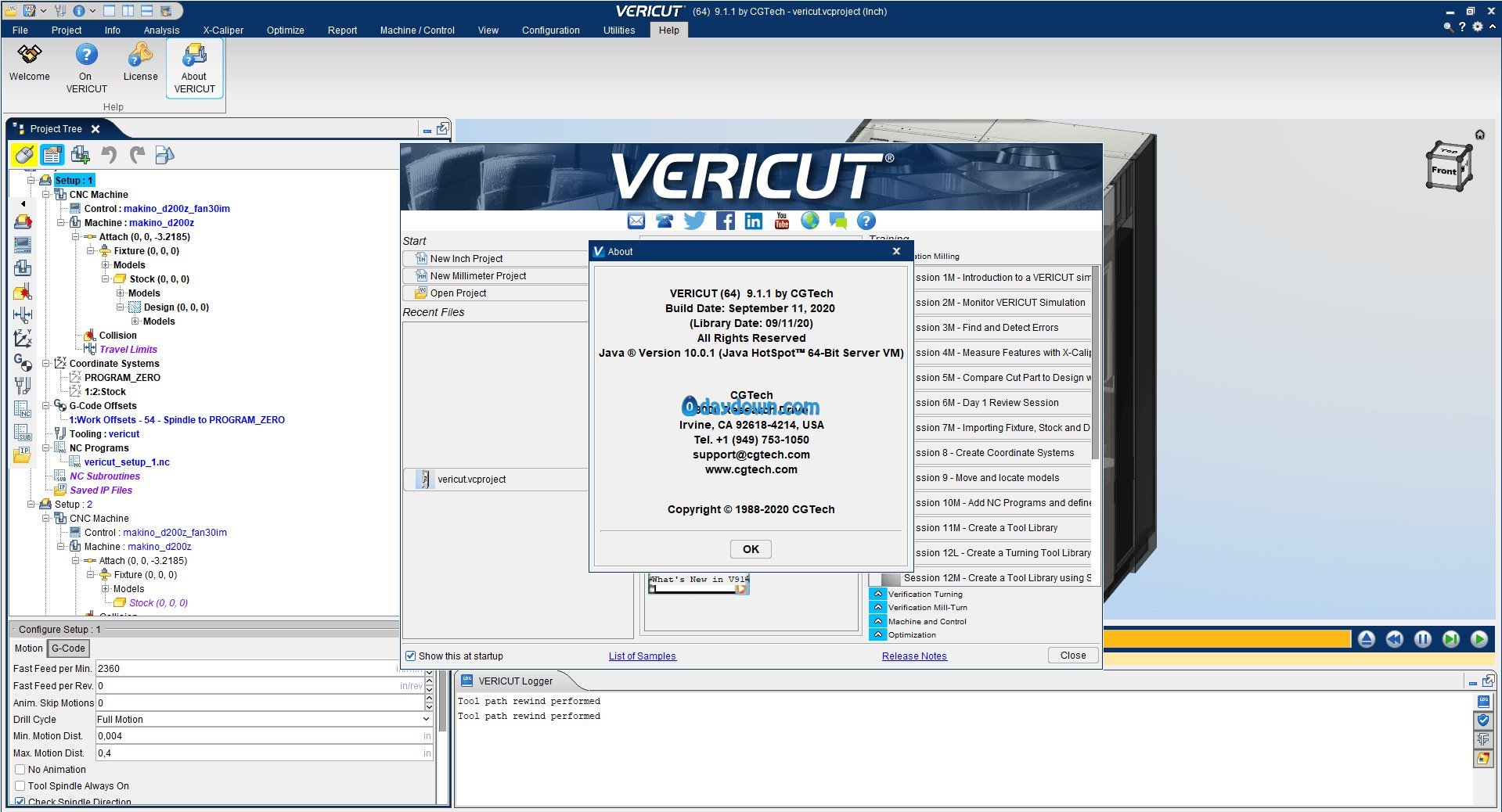The width and height of the screenshot is (1502, 812).
Task: Click the G-Code offsets sidebar icon
Action: point(23,362)
